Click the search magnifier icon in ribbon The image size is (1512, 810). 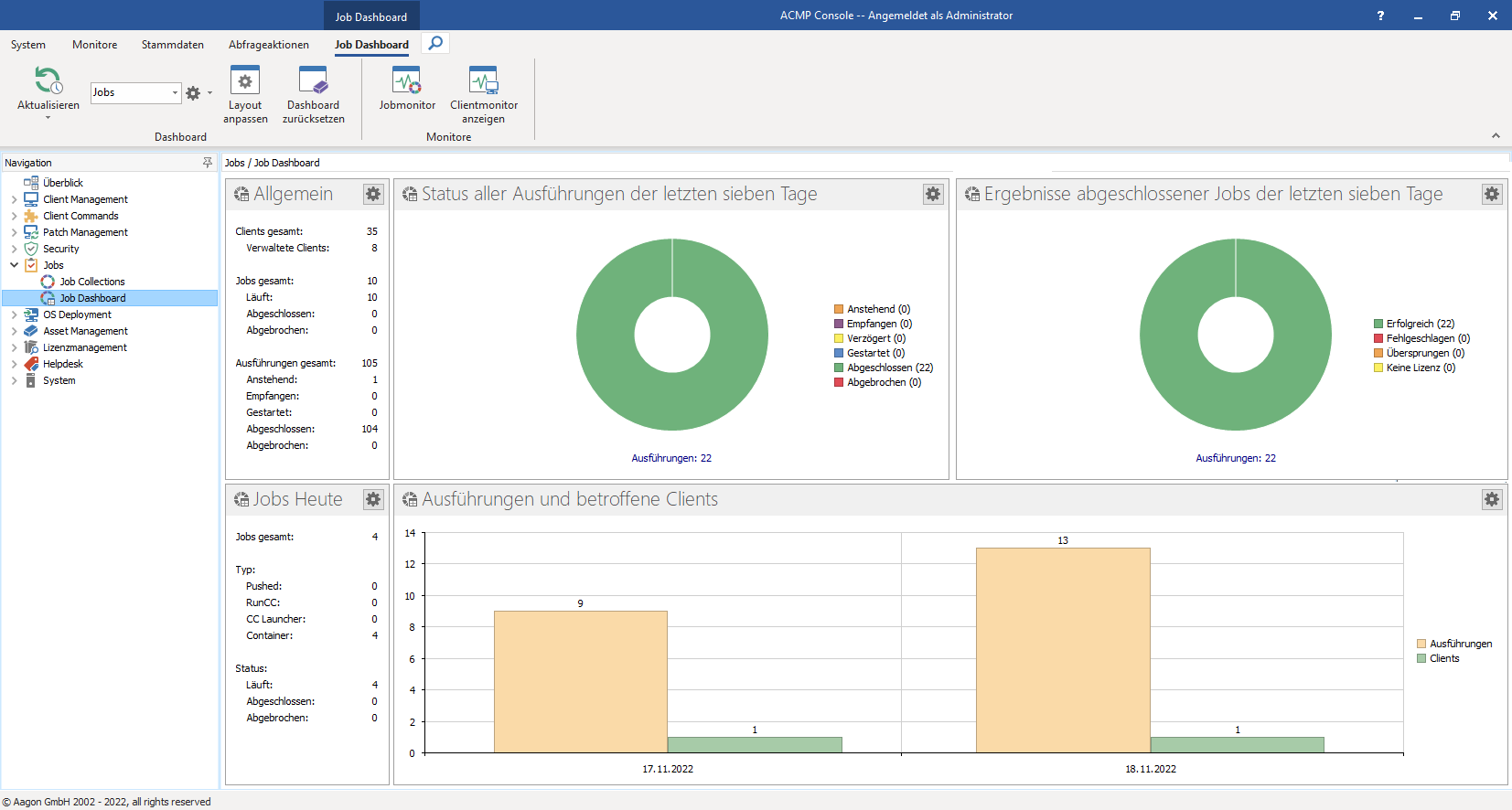[x=435, y=43]
